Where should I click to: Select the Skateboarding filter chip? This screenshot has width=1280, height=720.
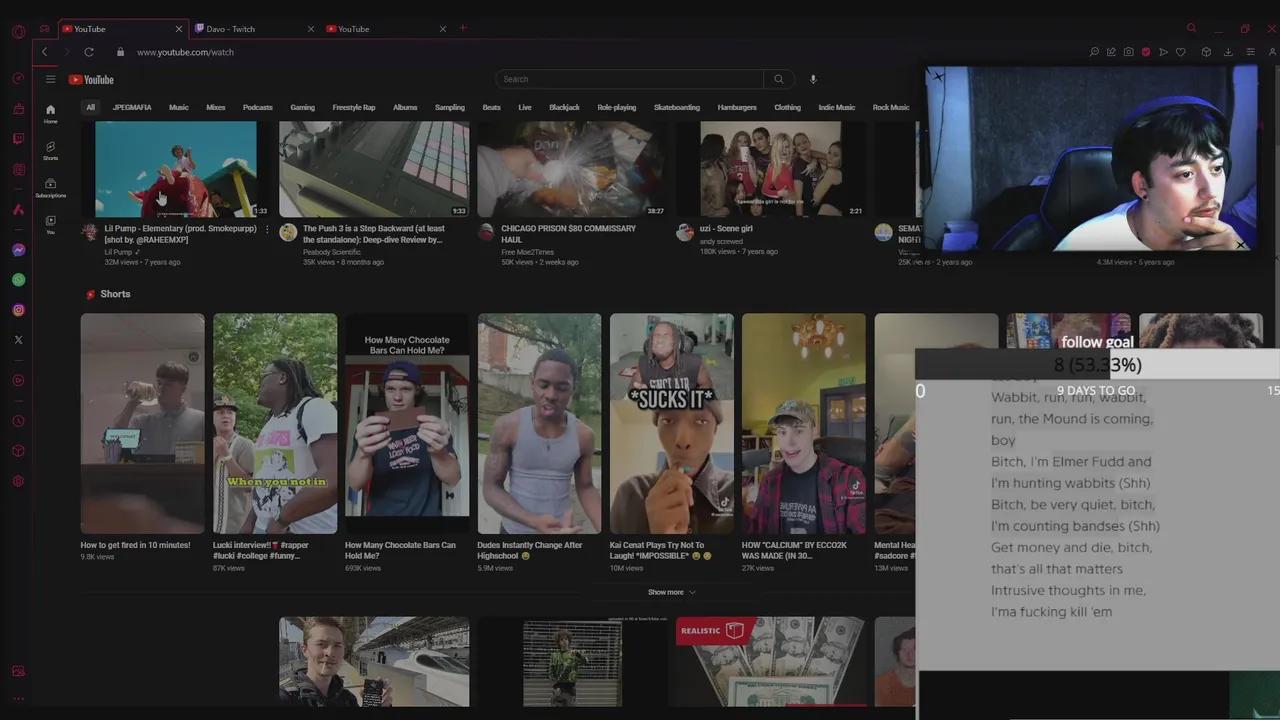point(677,107)
